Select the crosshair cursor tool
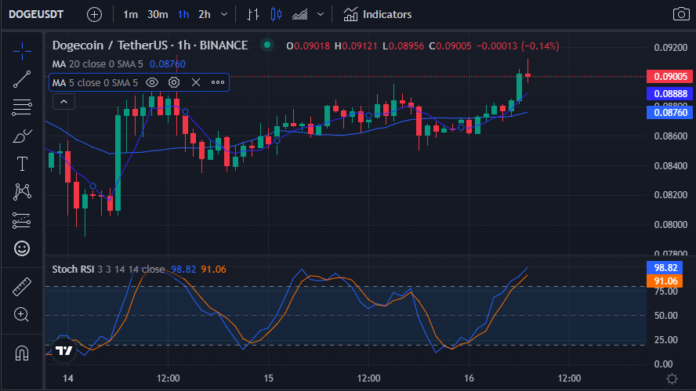Viewport: 696px width, 391px height. point(22,51)
